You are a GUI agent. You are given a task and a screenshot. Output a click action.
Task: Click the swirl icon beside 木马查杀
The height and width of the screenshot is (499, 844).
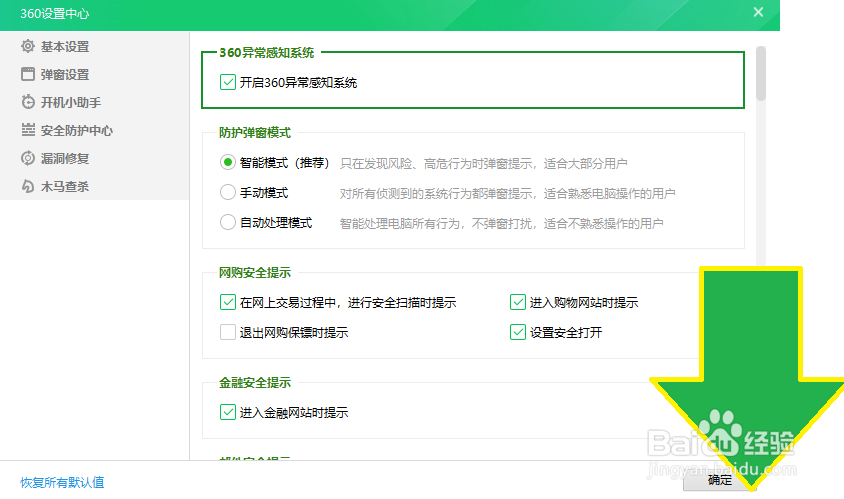[28, 186]
